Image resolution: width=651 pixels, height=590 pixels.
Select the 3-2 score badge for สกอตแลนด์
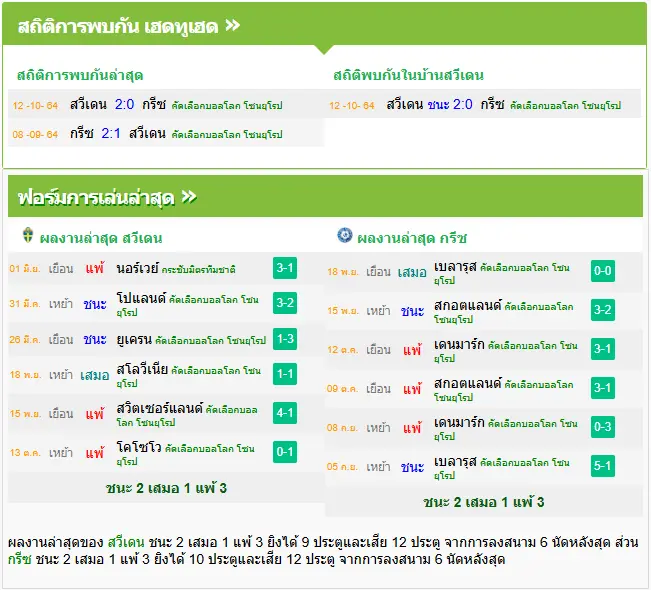pyautogui.click(x=602, y=310)
